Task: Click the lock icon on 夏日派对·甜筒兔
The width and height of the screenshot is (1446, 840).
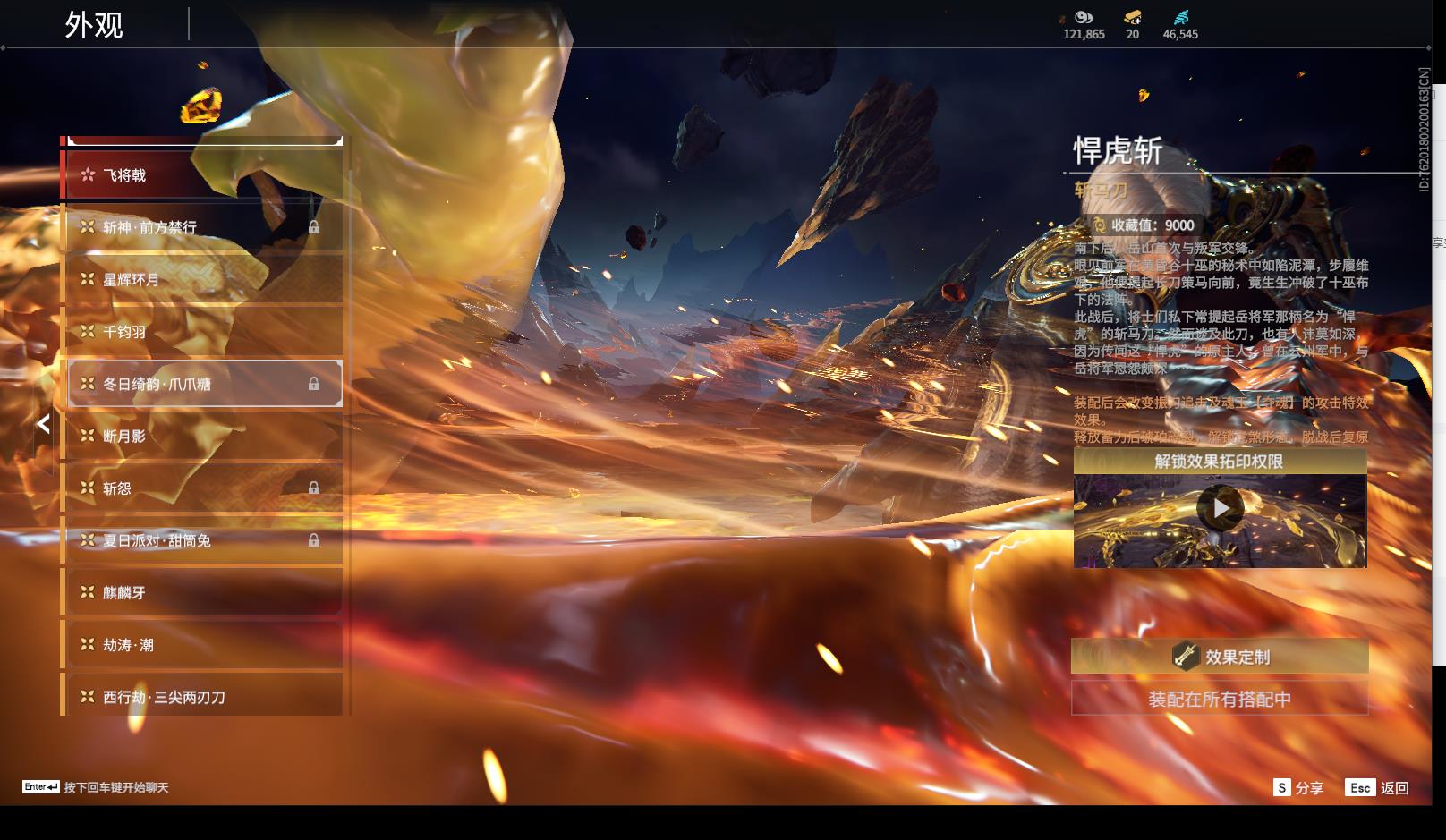Action: pos(314,540)
